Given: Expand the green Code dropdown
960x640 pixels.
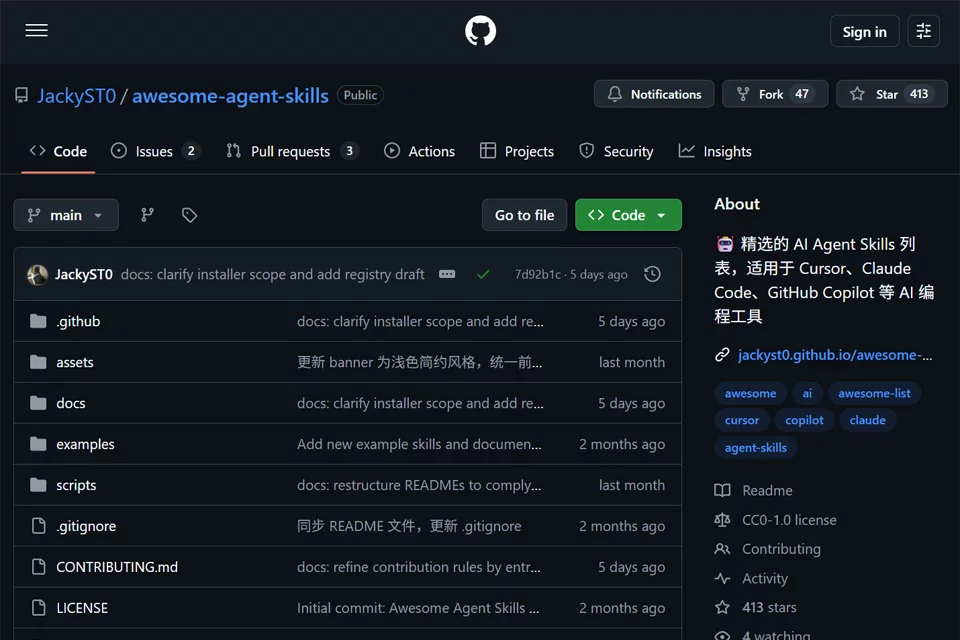Looking at the screenshot, I should [x=628, y=215].
